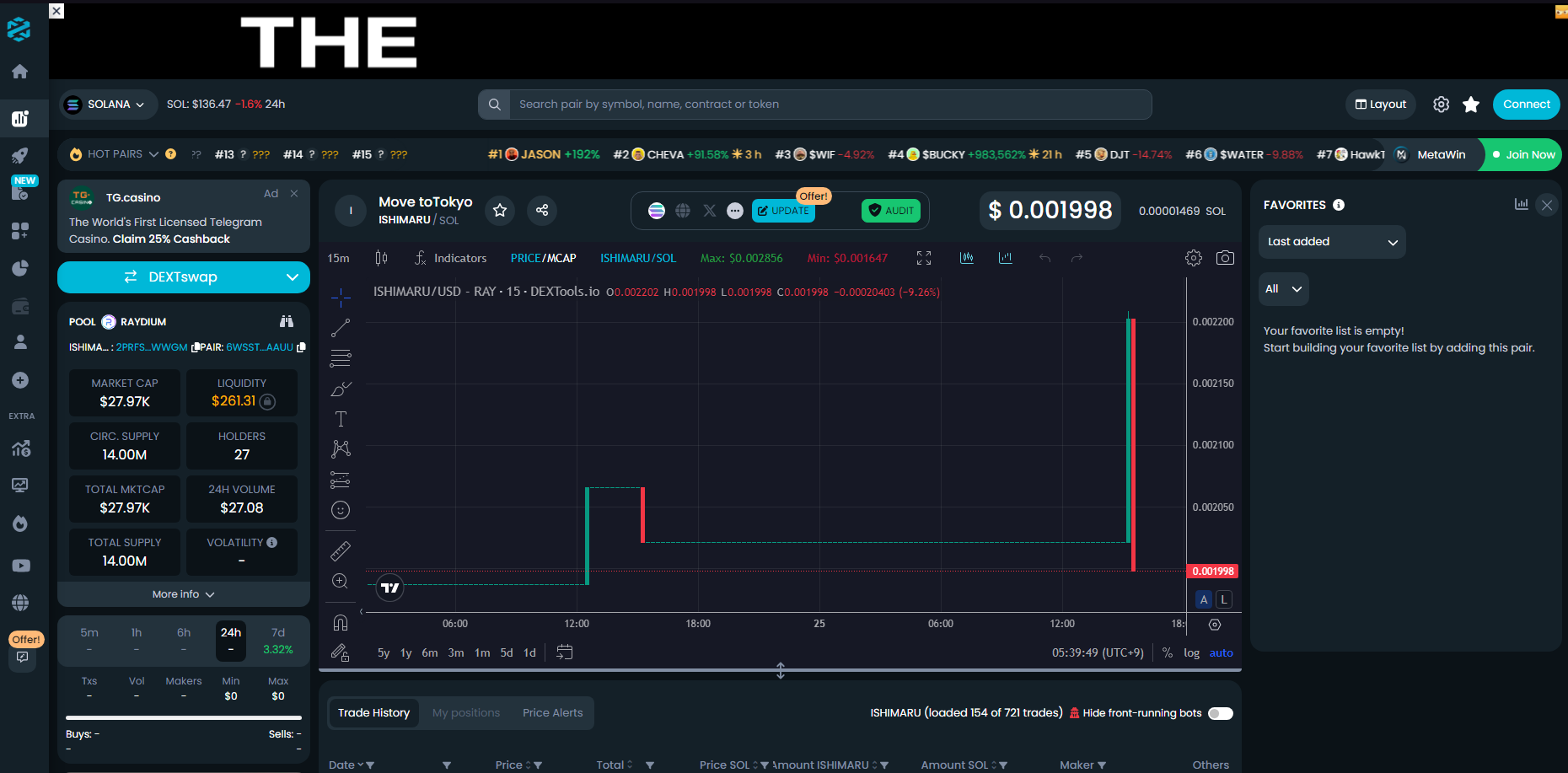Open the user account icon in sidebar
This screenshot has height=773, width=1568.
click(x=20, y=341)
